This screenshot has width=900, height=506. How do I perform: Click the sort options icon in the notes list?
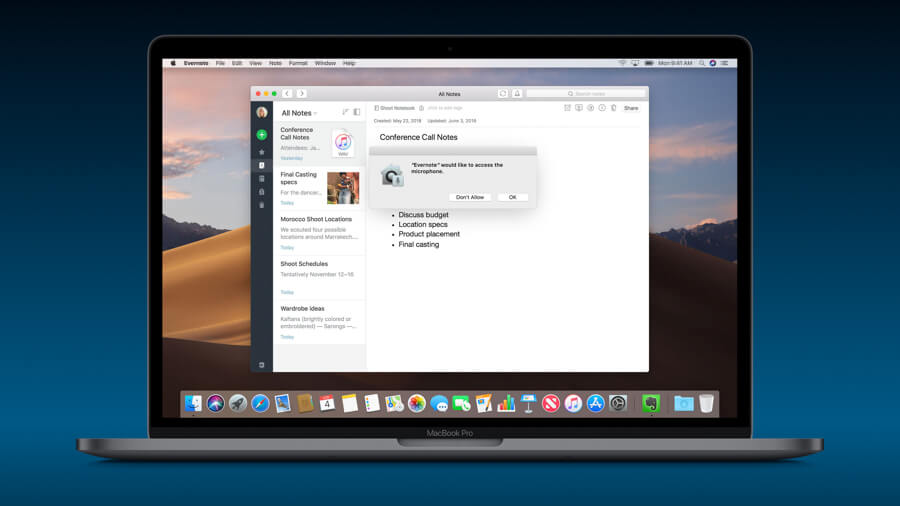point(346,112)
